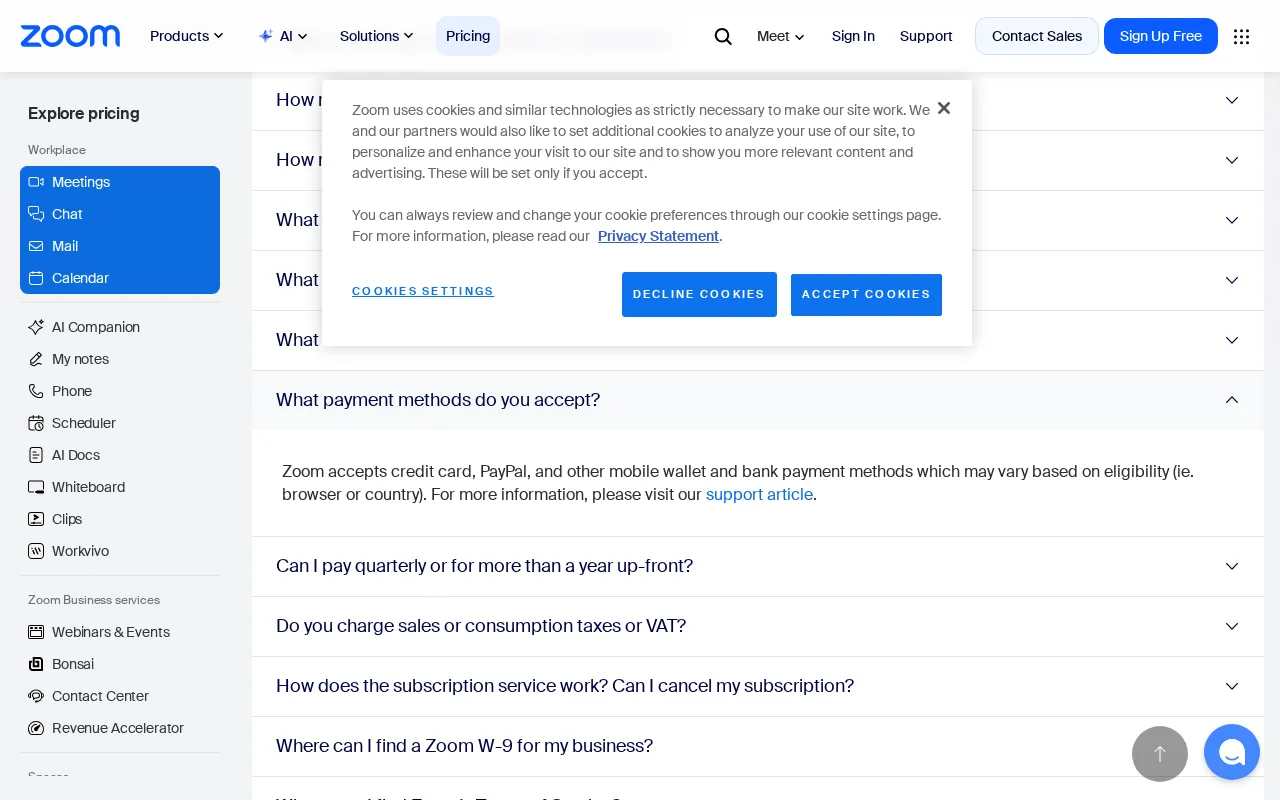Click the Contact Sales button
Image resolution: width=1280 pixels, height=800 pixels.
(1037, 36)
